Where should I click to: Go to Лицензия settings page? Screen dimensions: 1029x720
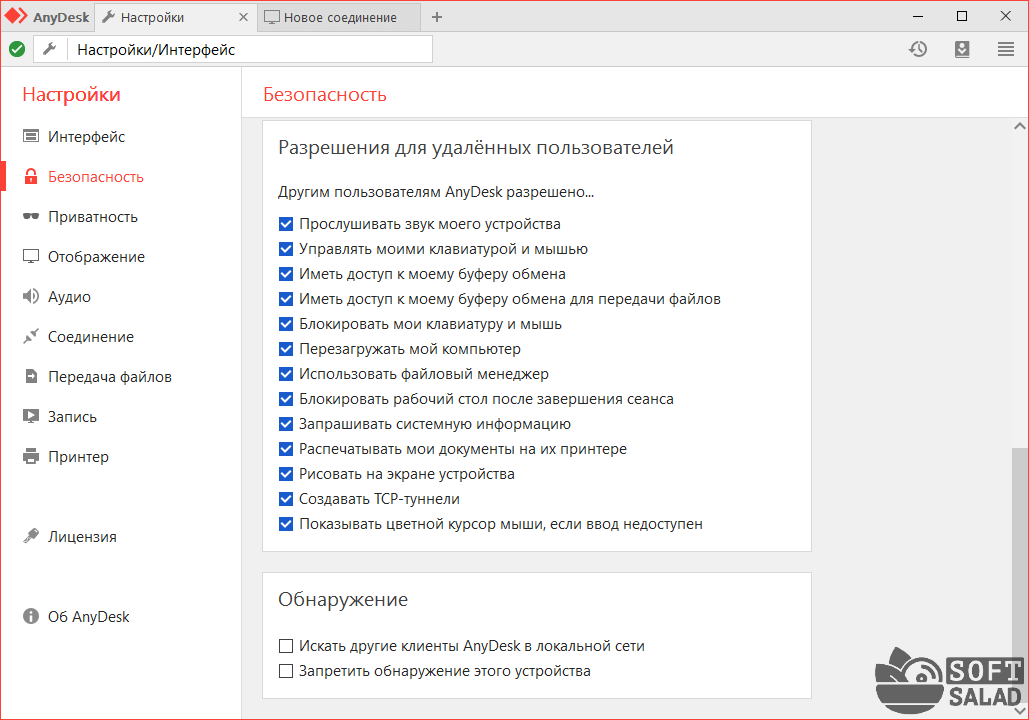82,537
